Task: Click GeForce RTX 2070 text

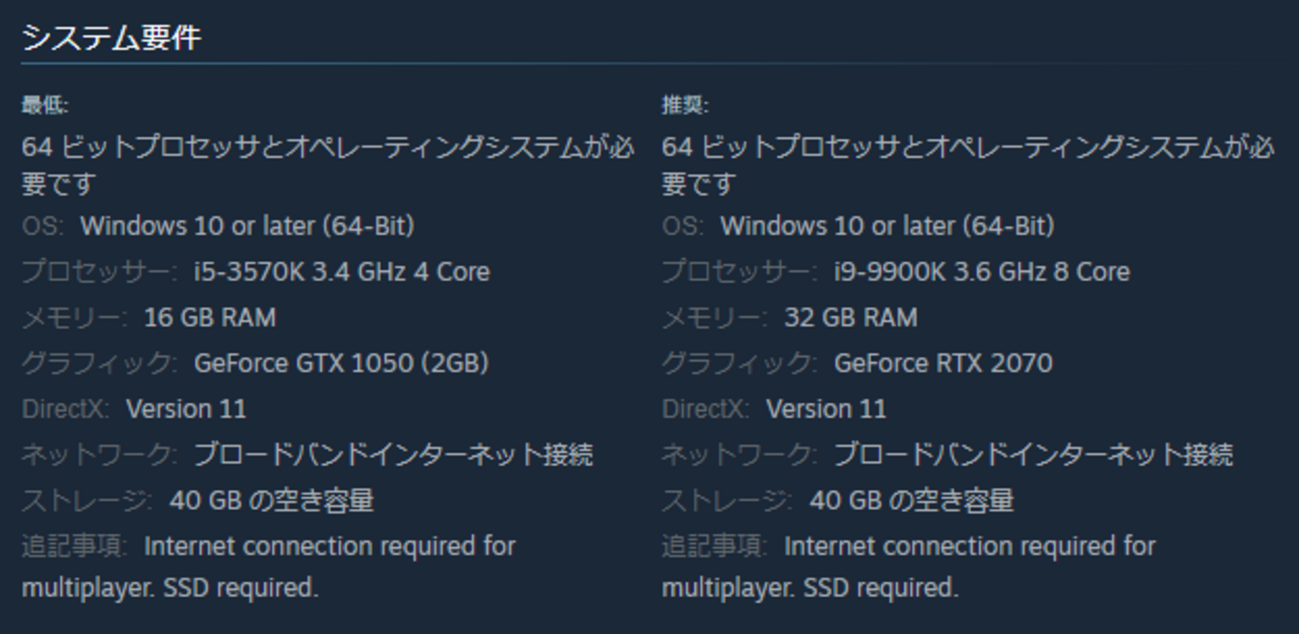Action: pos(943,363)
